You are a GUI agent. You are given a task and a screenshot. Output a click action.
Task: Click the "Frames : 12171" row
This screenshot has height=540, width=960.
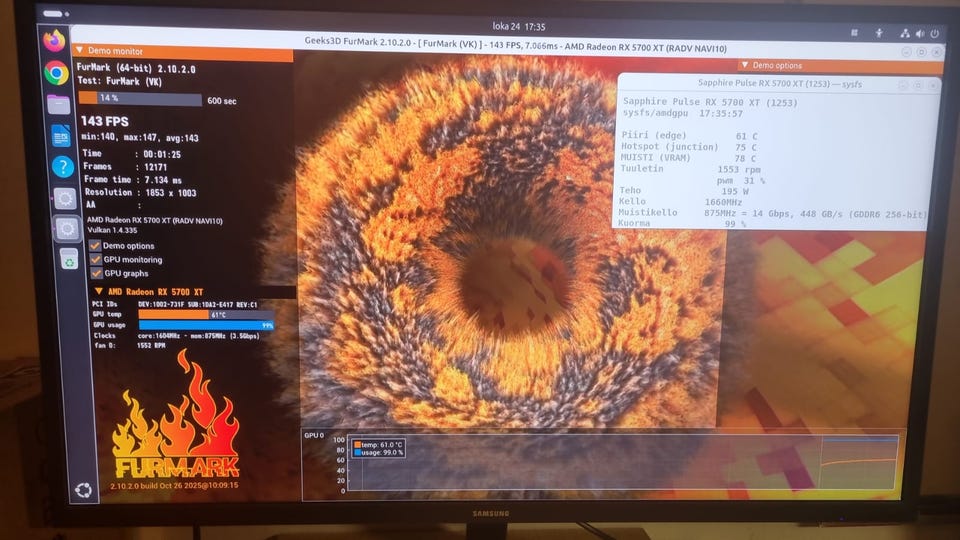(x=126, y=167)
